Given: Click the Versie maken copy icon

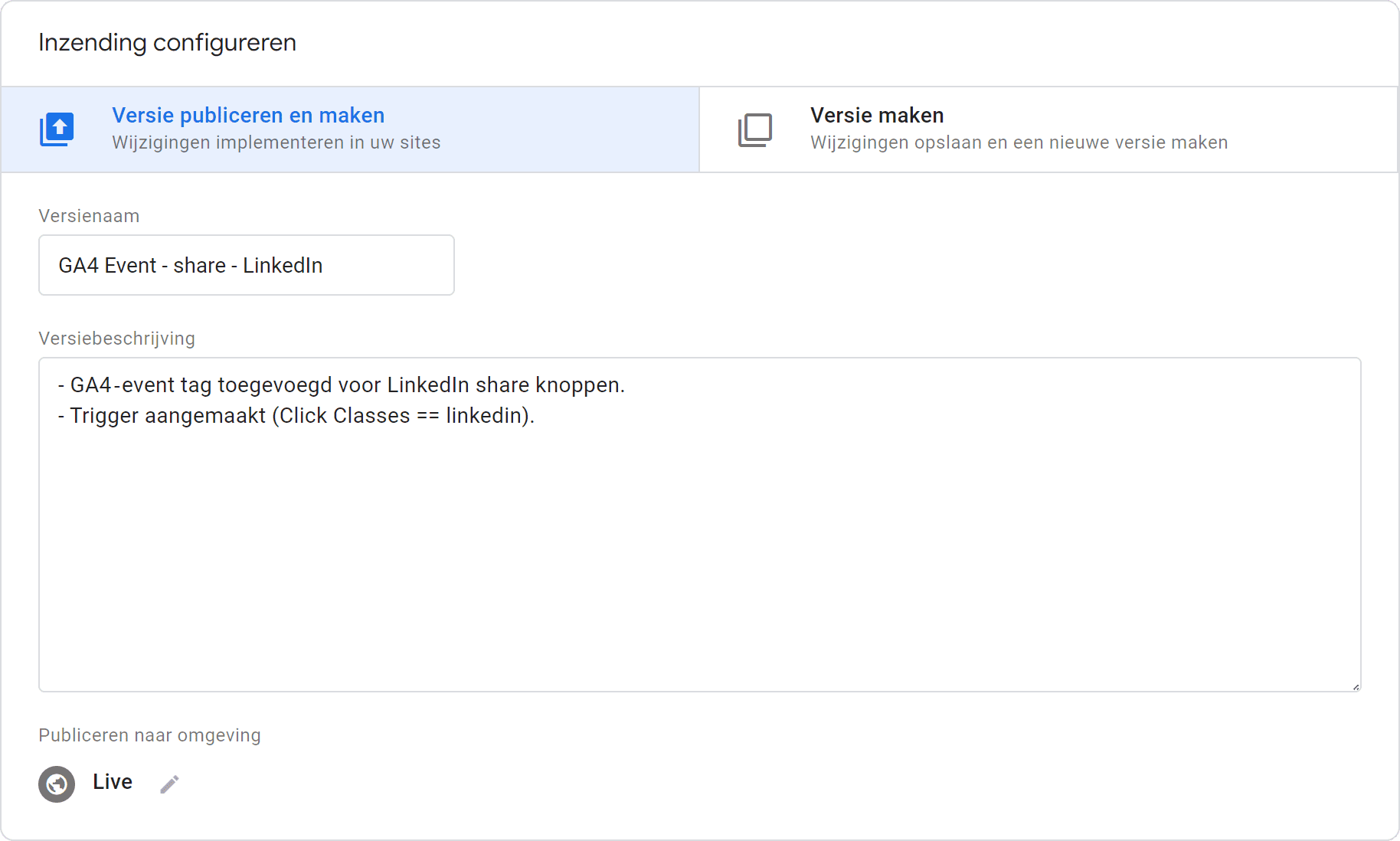Looking at the screenshot, I should coord(755,129).
